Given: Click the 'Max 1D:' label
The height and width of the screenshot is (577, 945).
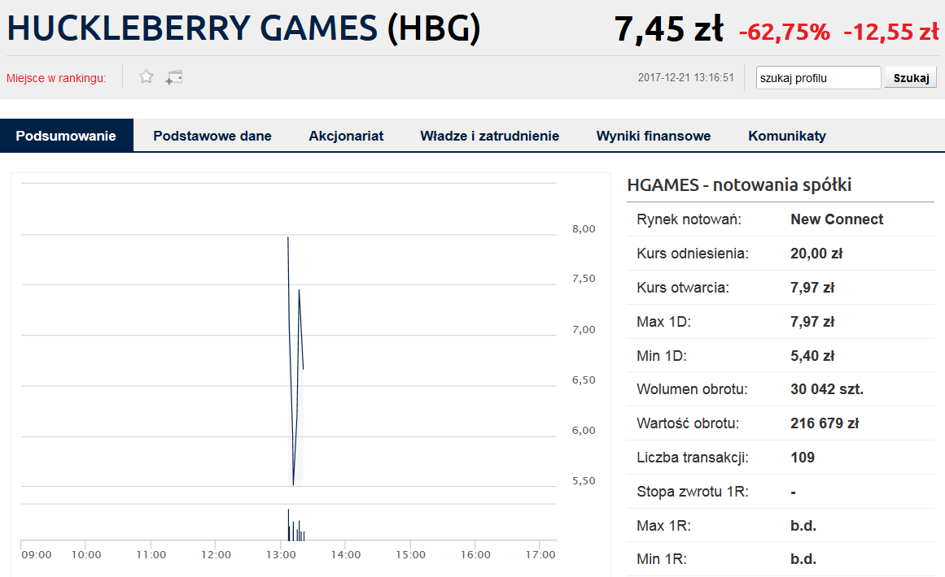Looking at the screenshot, I should tap(664, 321).
